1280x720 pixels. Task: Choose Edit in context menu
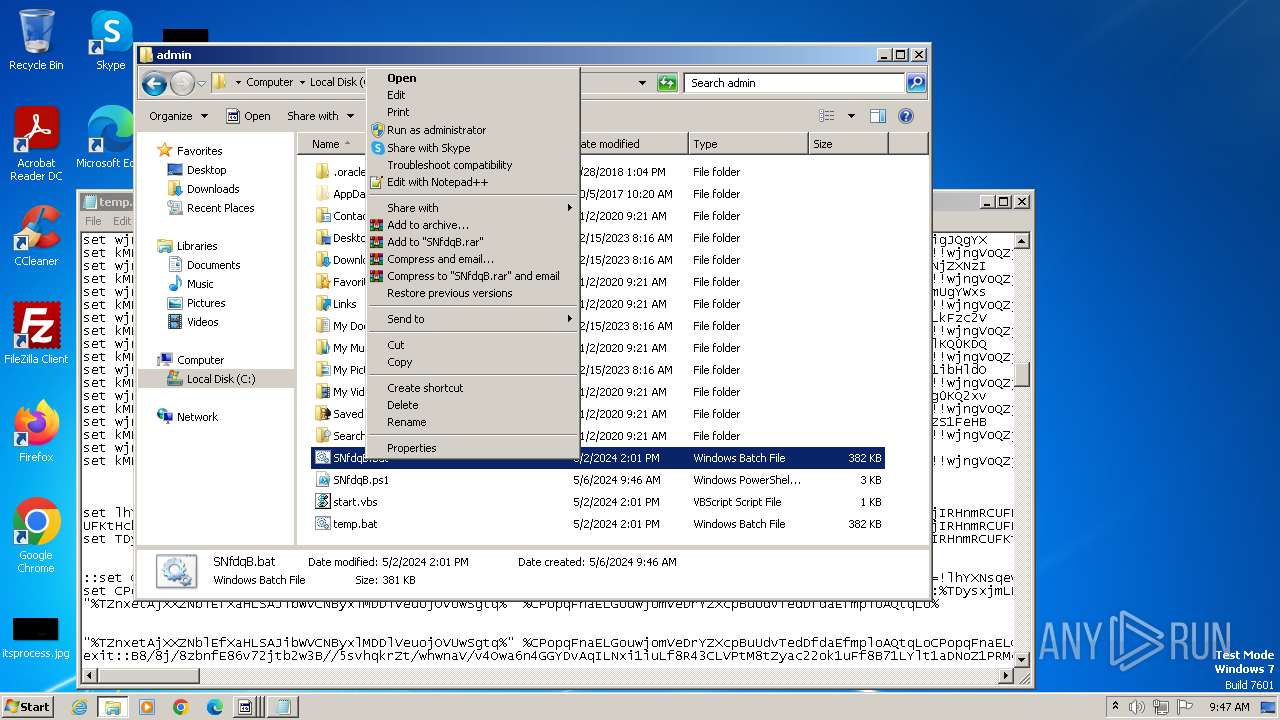coord(473,95)
